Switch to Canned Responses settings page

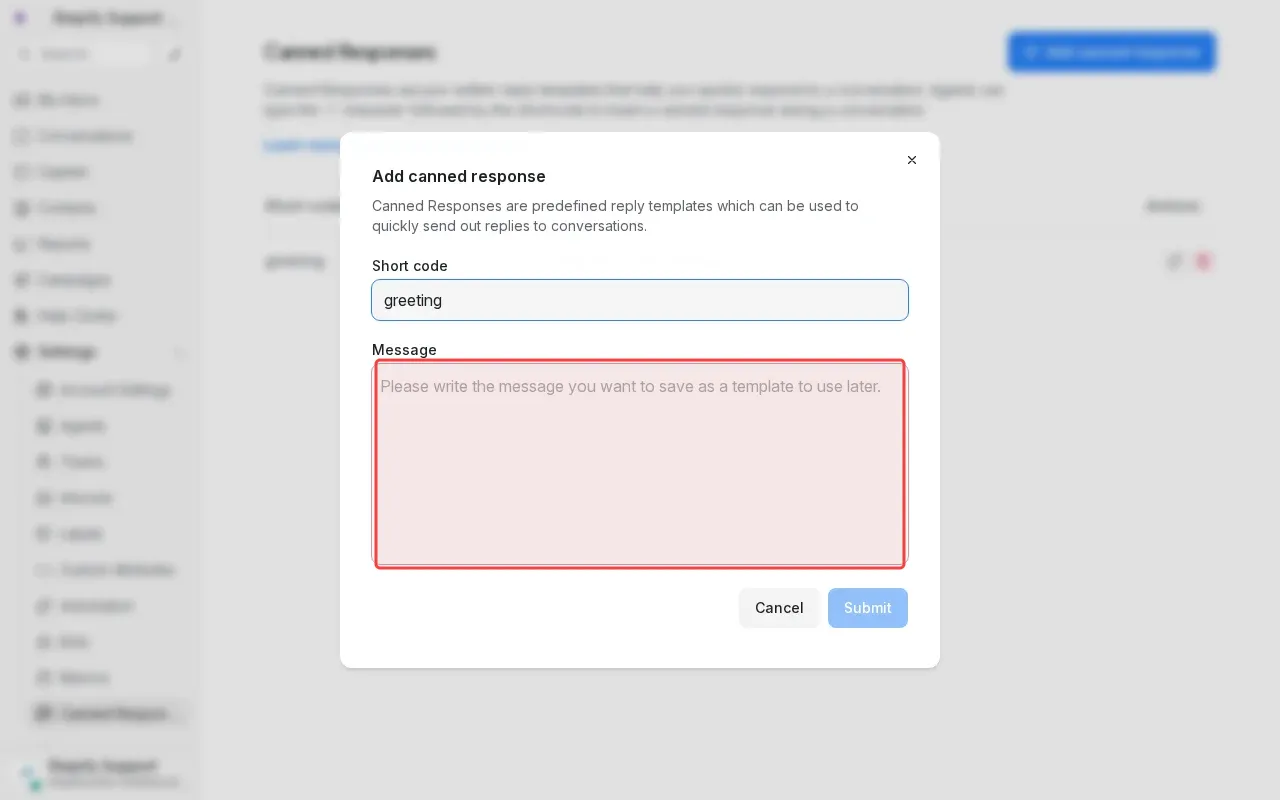point(112,714)
